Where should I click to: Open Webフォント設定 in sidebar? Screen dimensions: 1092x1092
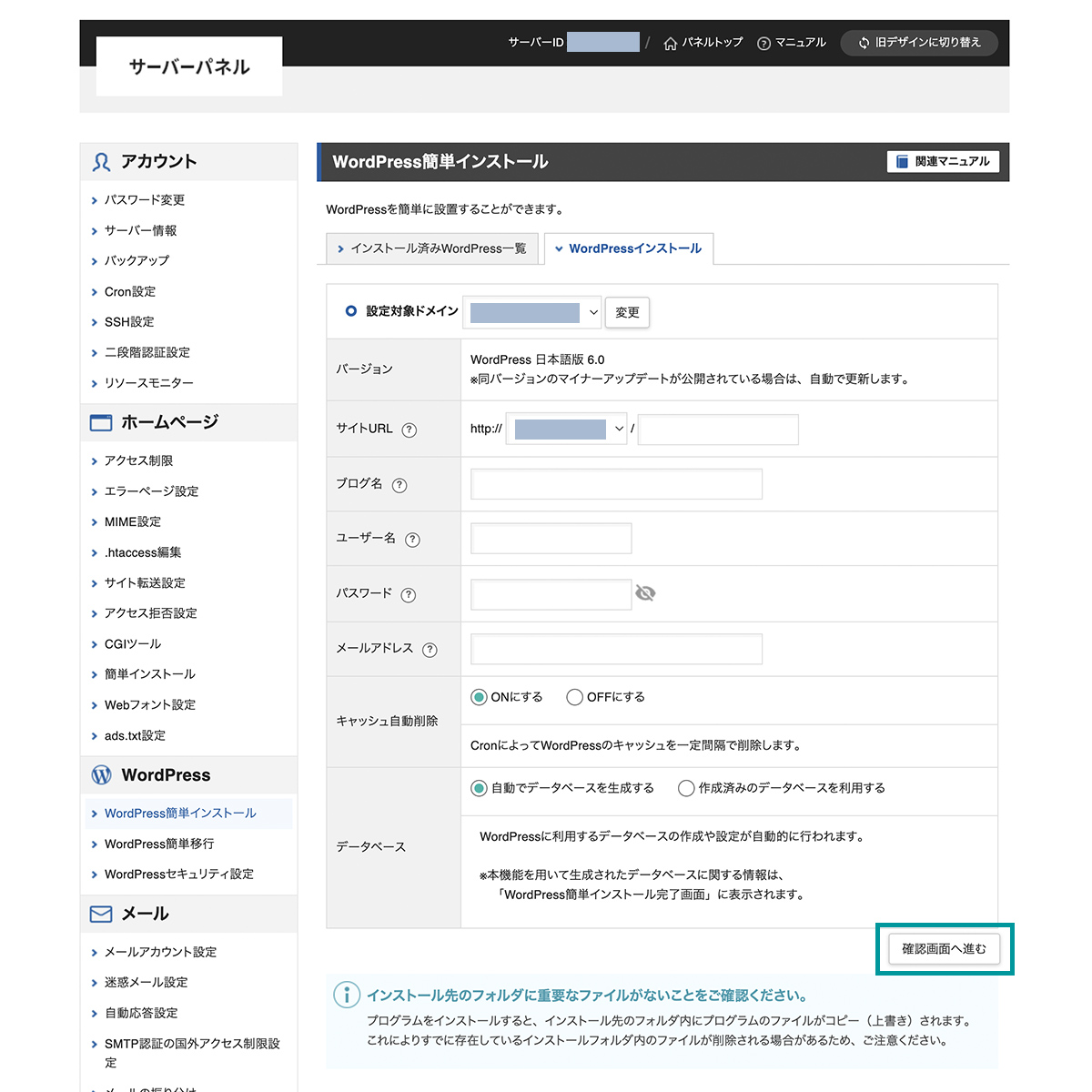[x=150, y=705]
